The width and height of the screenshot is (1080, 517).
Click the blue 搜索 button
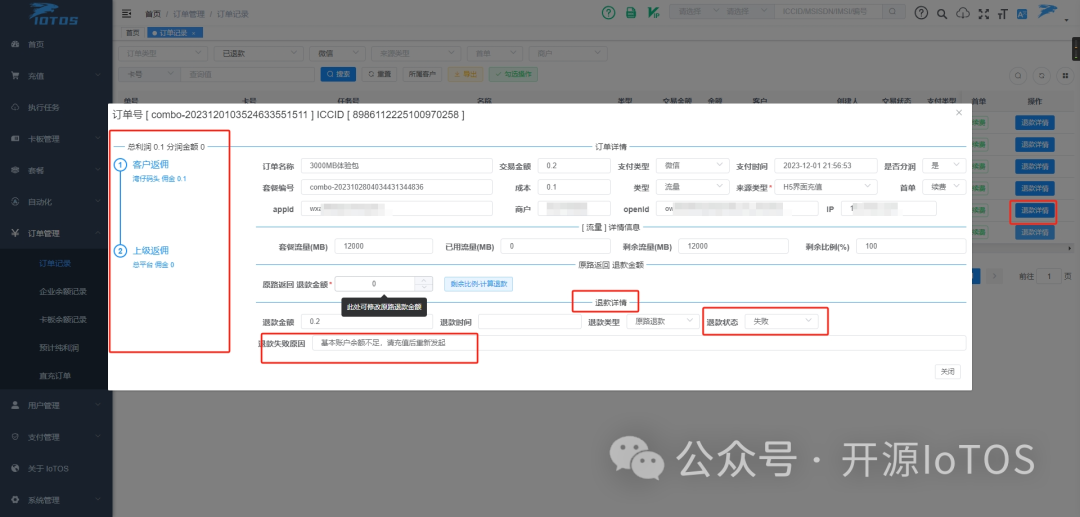tap(338, 74)
